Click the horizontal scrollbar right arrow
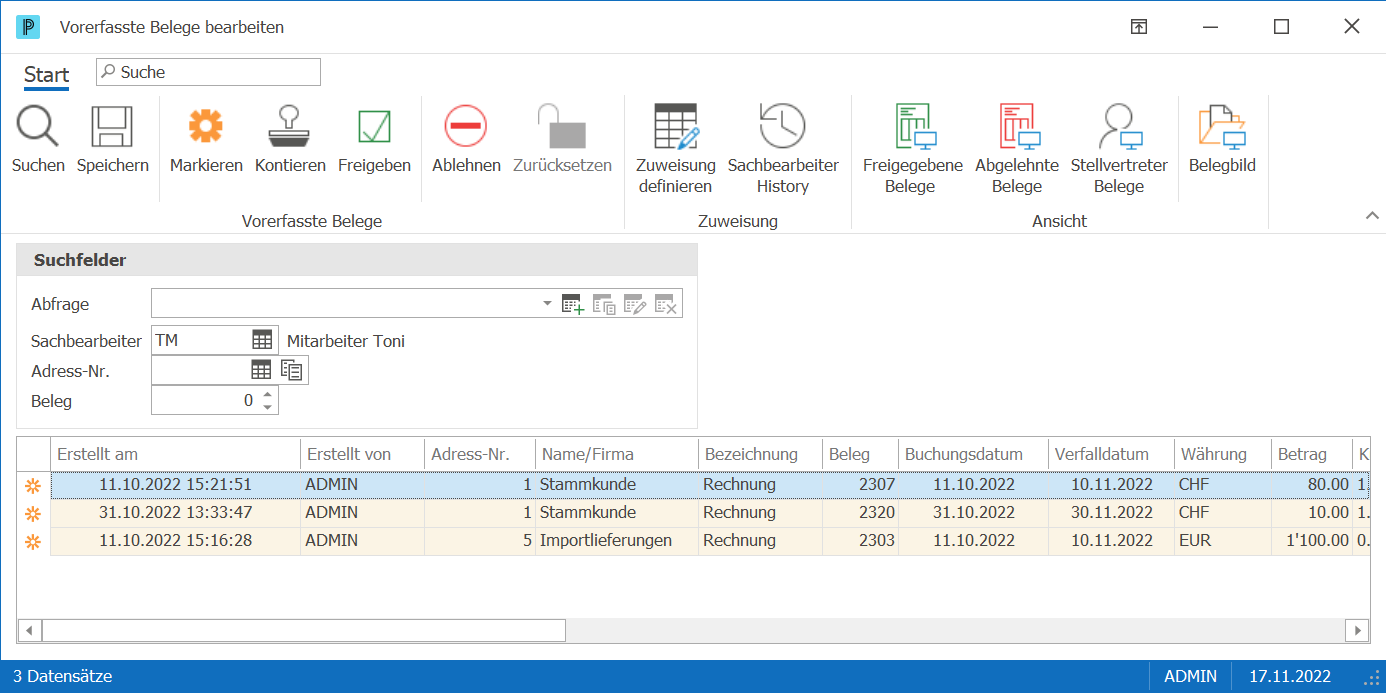The image size is (1386, 693). point(1357,630)
